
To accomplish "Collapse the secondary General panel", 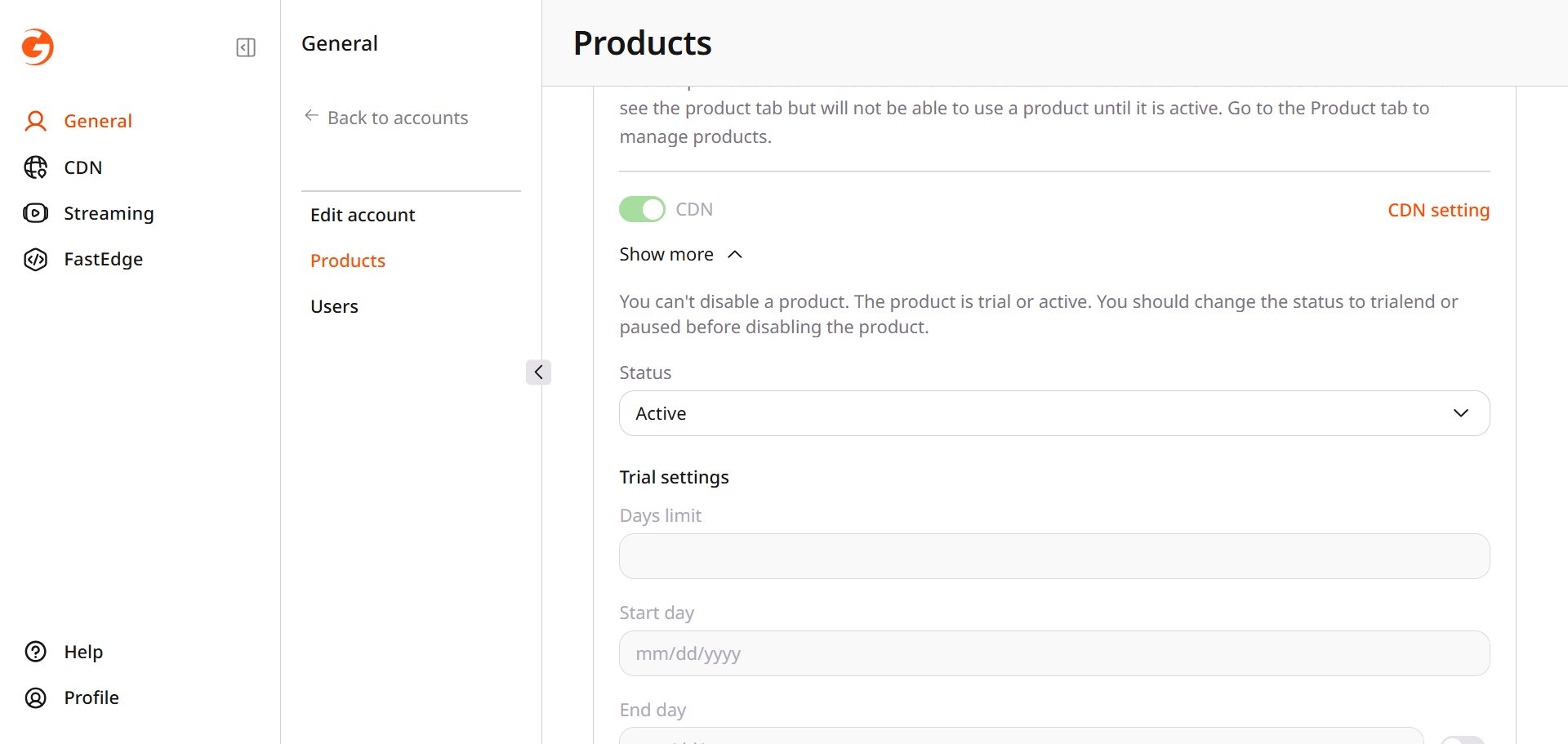I will pos(538,372).
